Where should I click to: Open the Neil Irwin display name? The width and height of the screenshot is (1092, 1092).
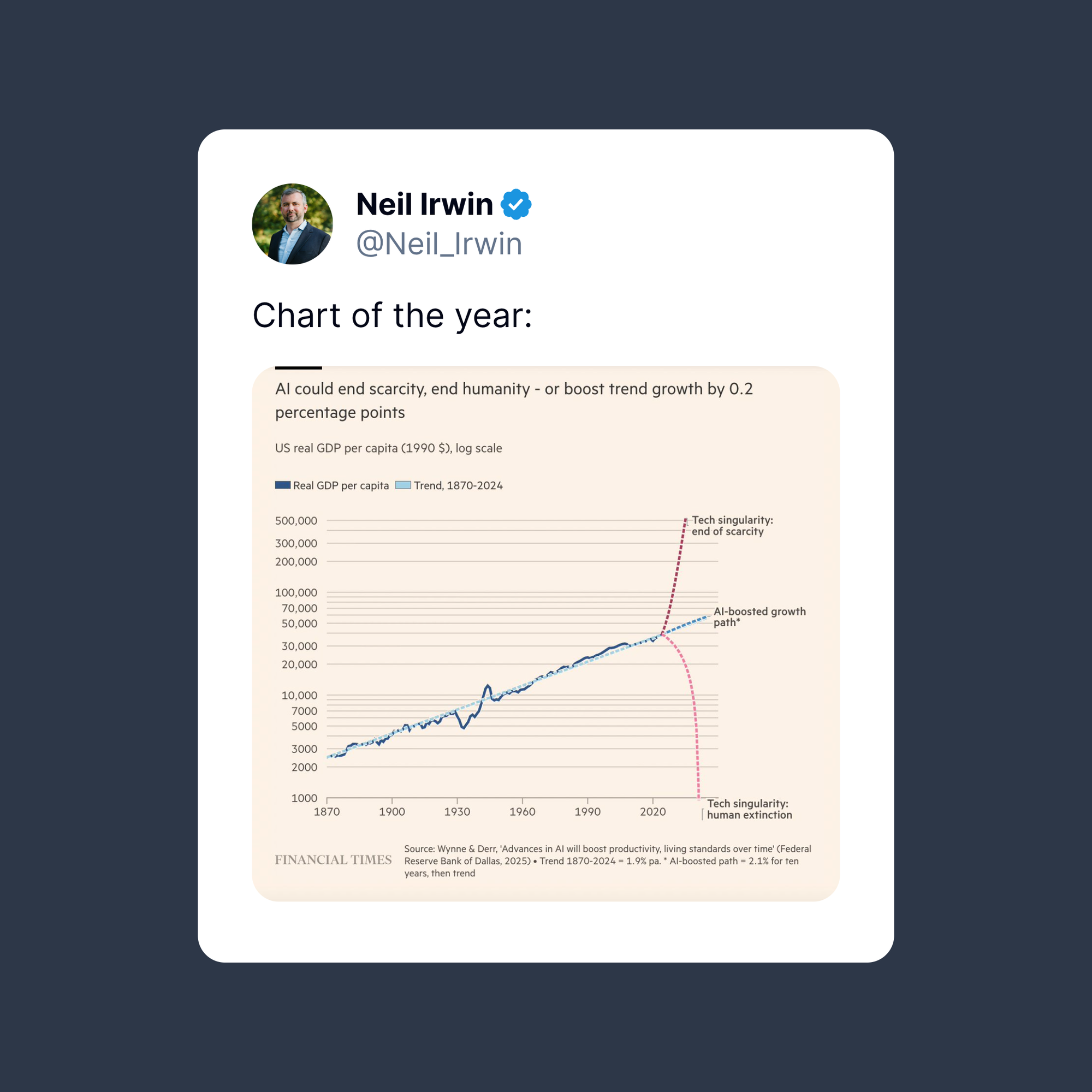coord(424,204)
